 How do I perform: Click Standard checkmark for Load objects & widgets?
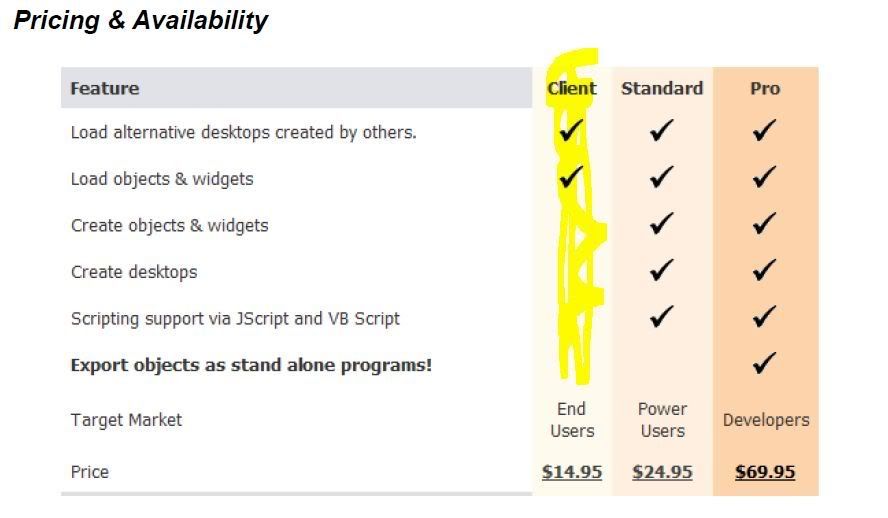[x=661, y=177]
